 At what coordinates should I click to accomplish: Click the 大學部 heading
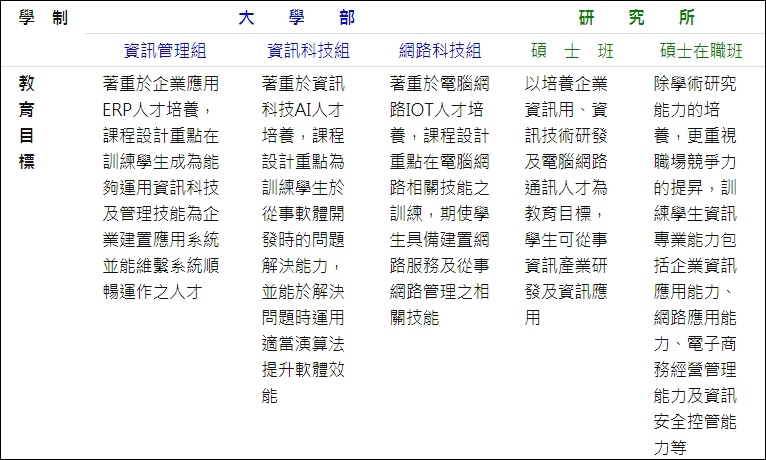[x=297, y=18]
